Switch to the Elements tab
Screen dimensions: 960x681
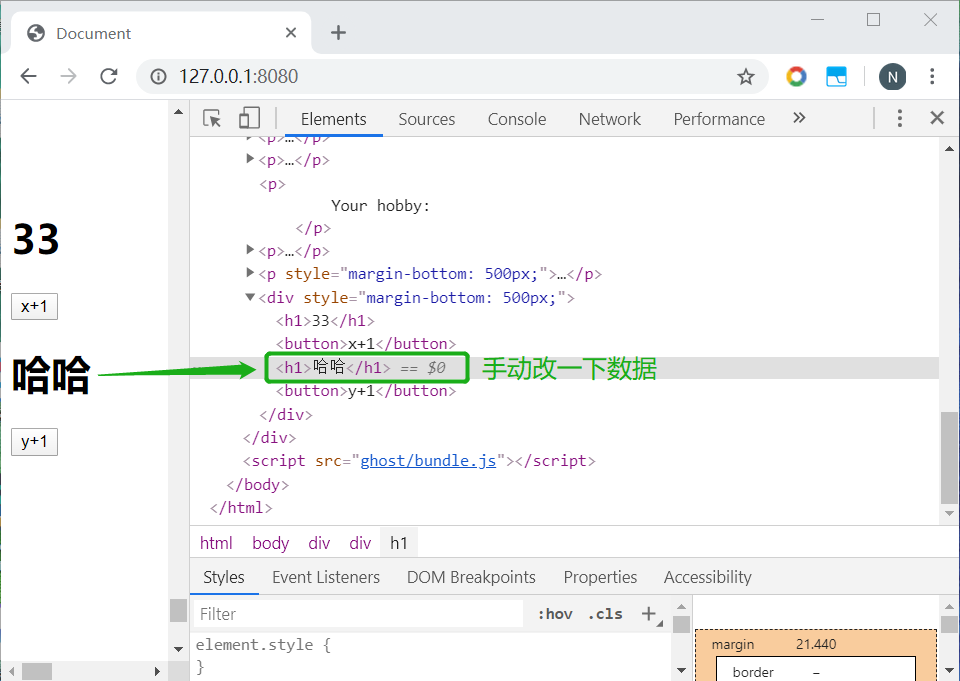334,119
